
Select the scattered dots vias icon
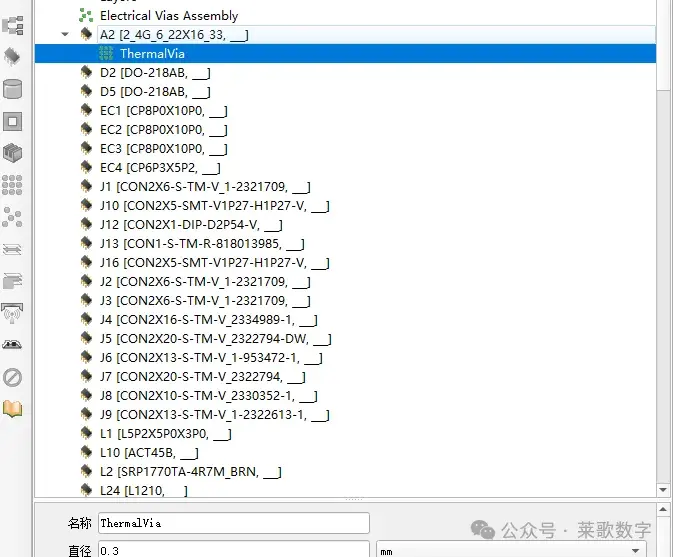[x=12, y=217]
